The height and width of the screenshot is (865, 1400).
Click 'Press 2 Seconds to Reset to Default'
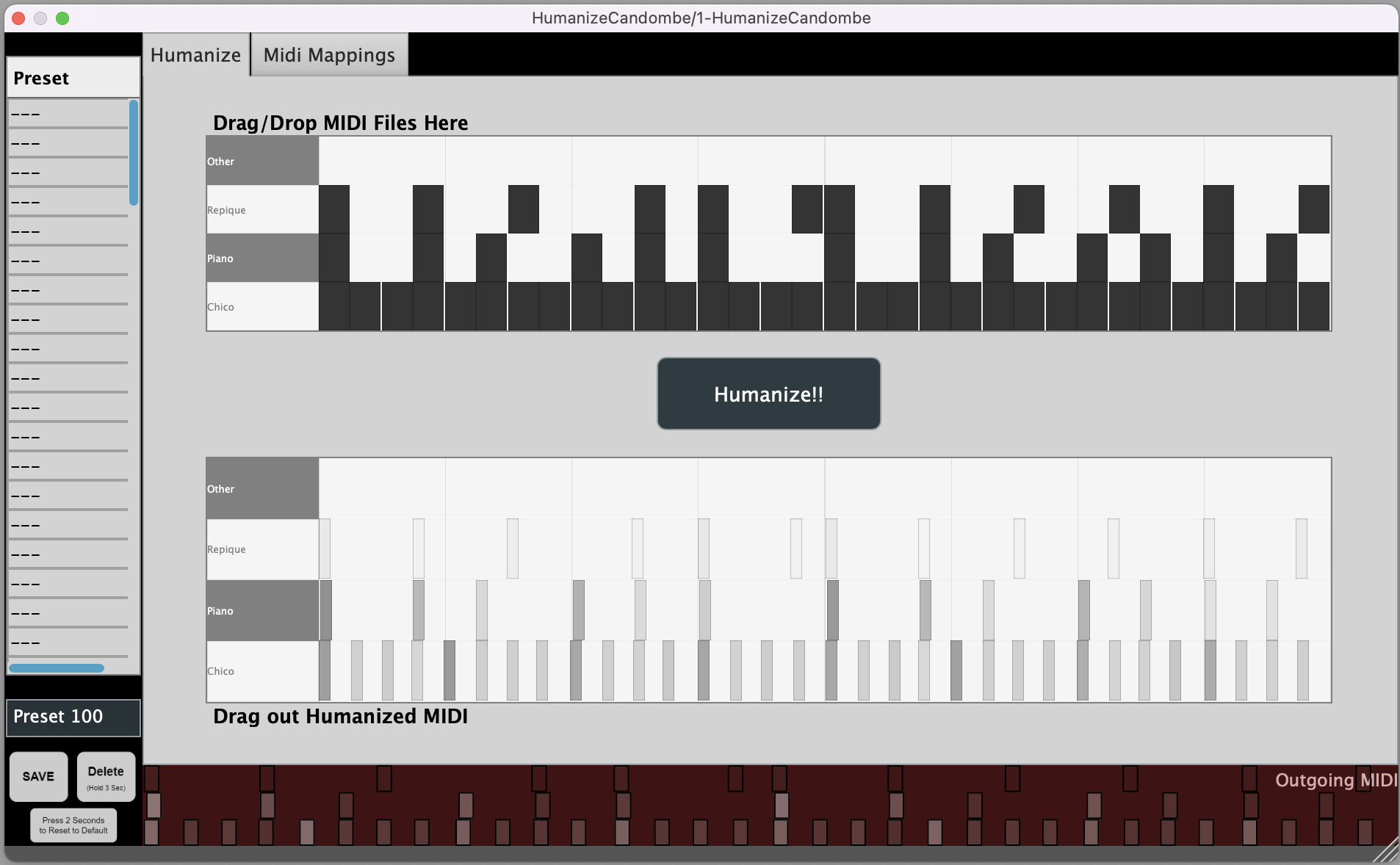click(x=73, y=825)
